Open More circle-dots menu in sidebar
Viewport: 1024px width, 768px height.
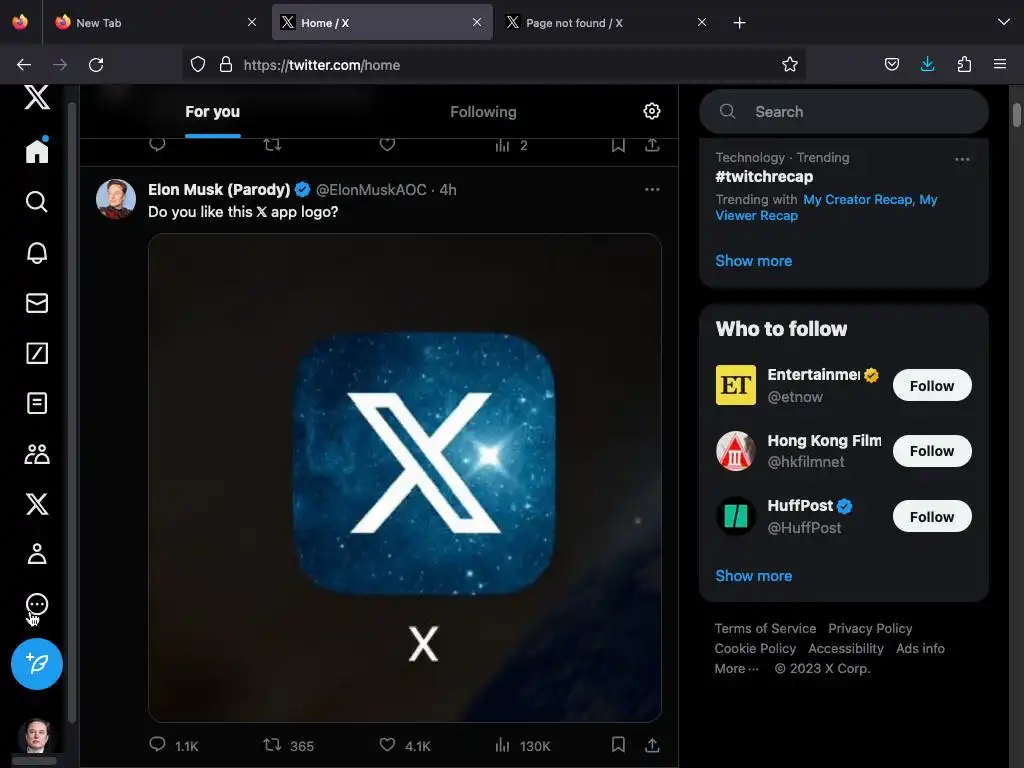(37, 605)
